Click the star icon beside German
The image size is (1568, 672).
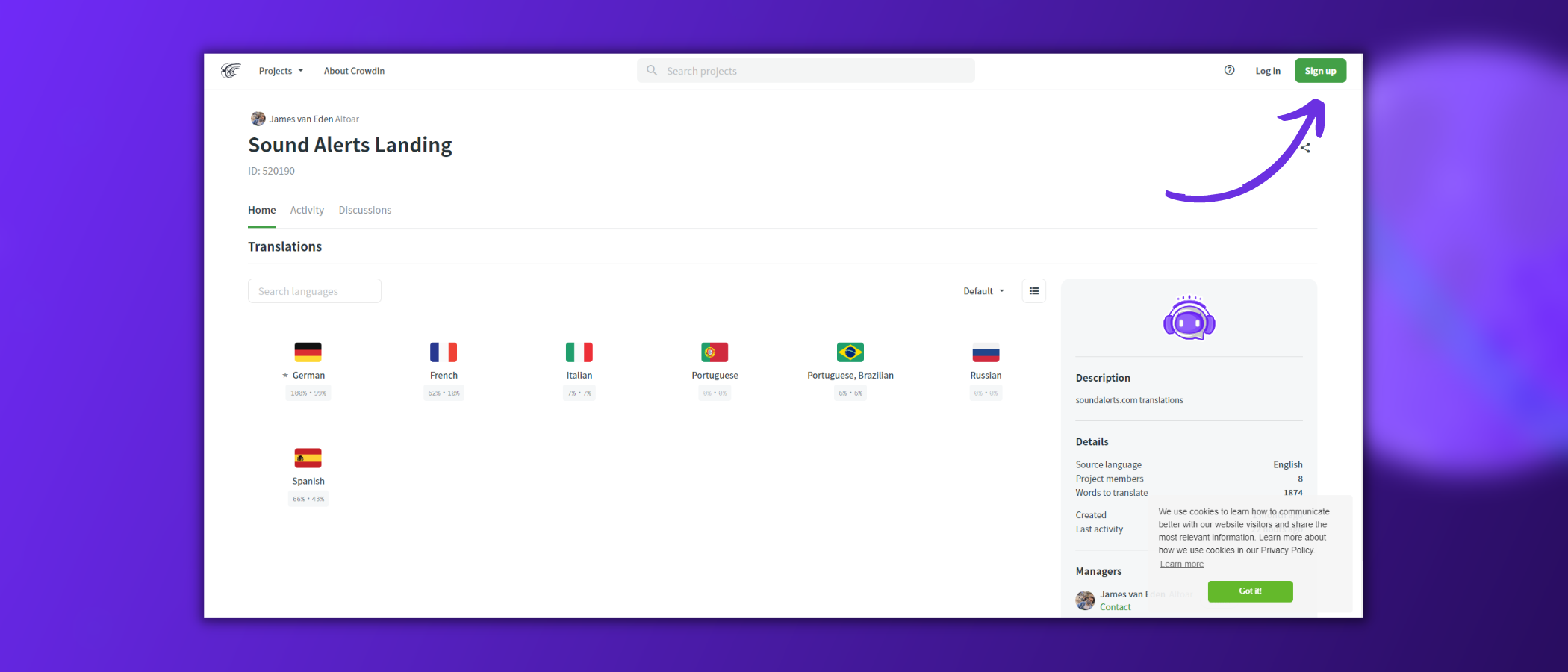(x=285, y=376)
